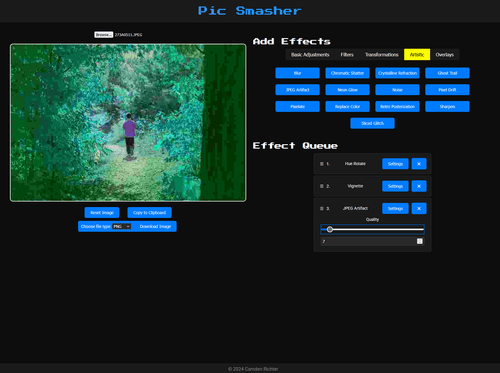Add the Crystalline Refraction effect
500x373 pixels.
pos(397,73)
